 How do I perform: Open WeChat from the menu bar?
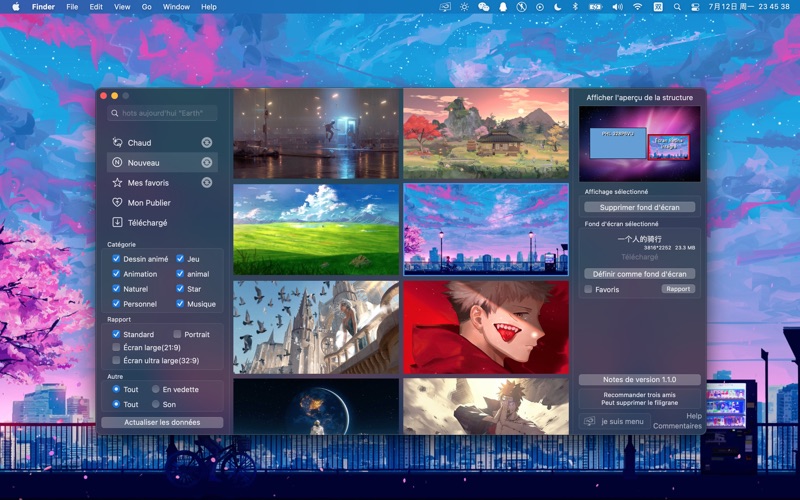(x=483, y=7)
